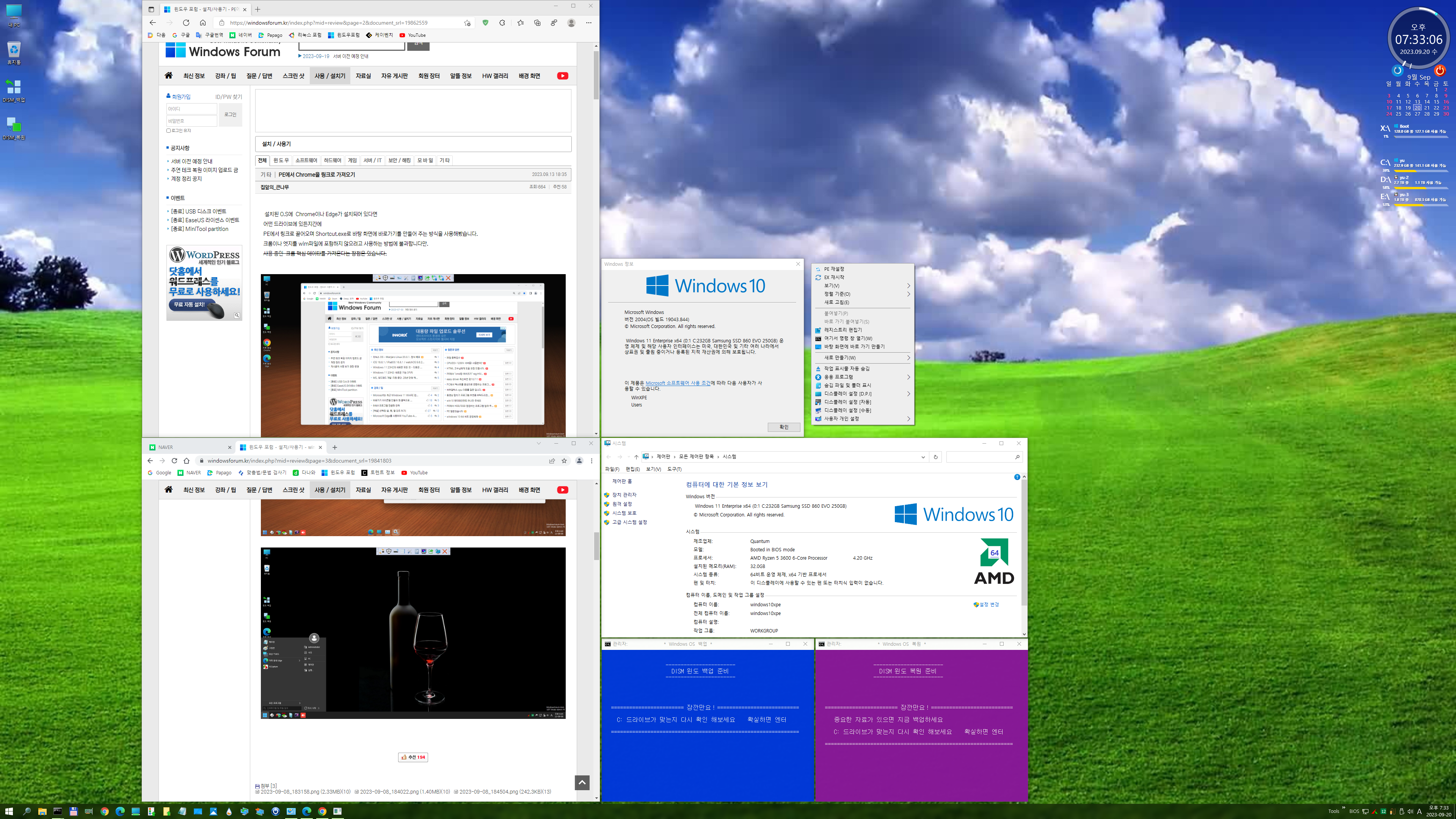
Task: Click the volume speaker tray icon
Action: 1410,812
